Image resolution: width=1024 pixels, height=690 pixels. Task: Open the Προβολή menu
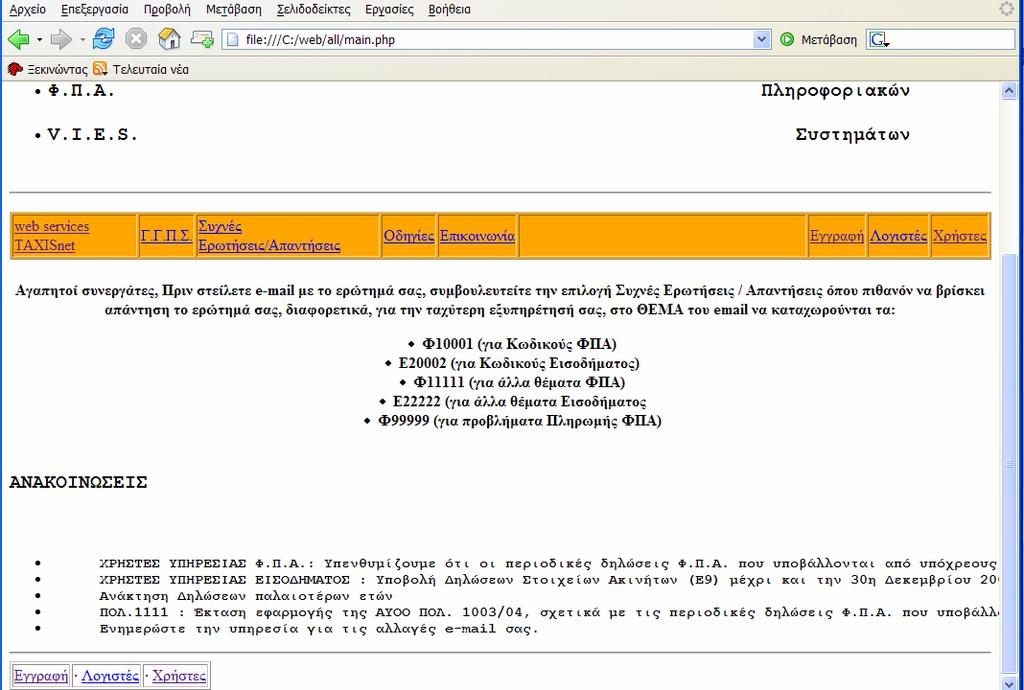tap(167, 10)
